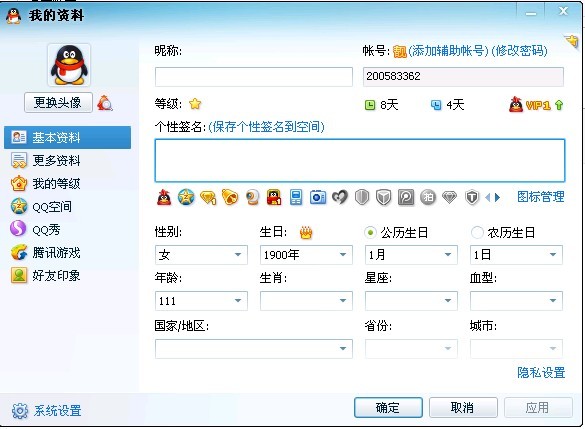The width and height of the screenshot is (585, 429).
Task: Open the birth day 1日 dropdown
Action: [x=516, y=255]
